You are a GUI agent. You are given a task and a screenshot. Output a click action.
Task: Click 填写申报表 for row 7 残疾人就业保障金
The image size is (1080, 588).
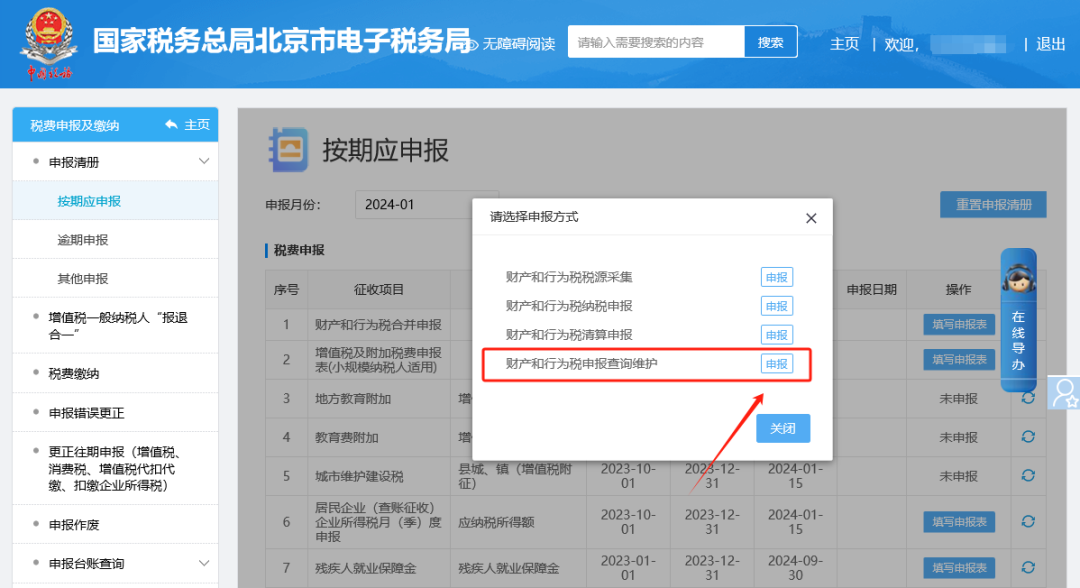[x=959, y=568]
